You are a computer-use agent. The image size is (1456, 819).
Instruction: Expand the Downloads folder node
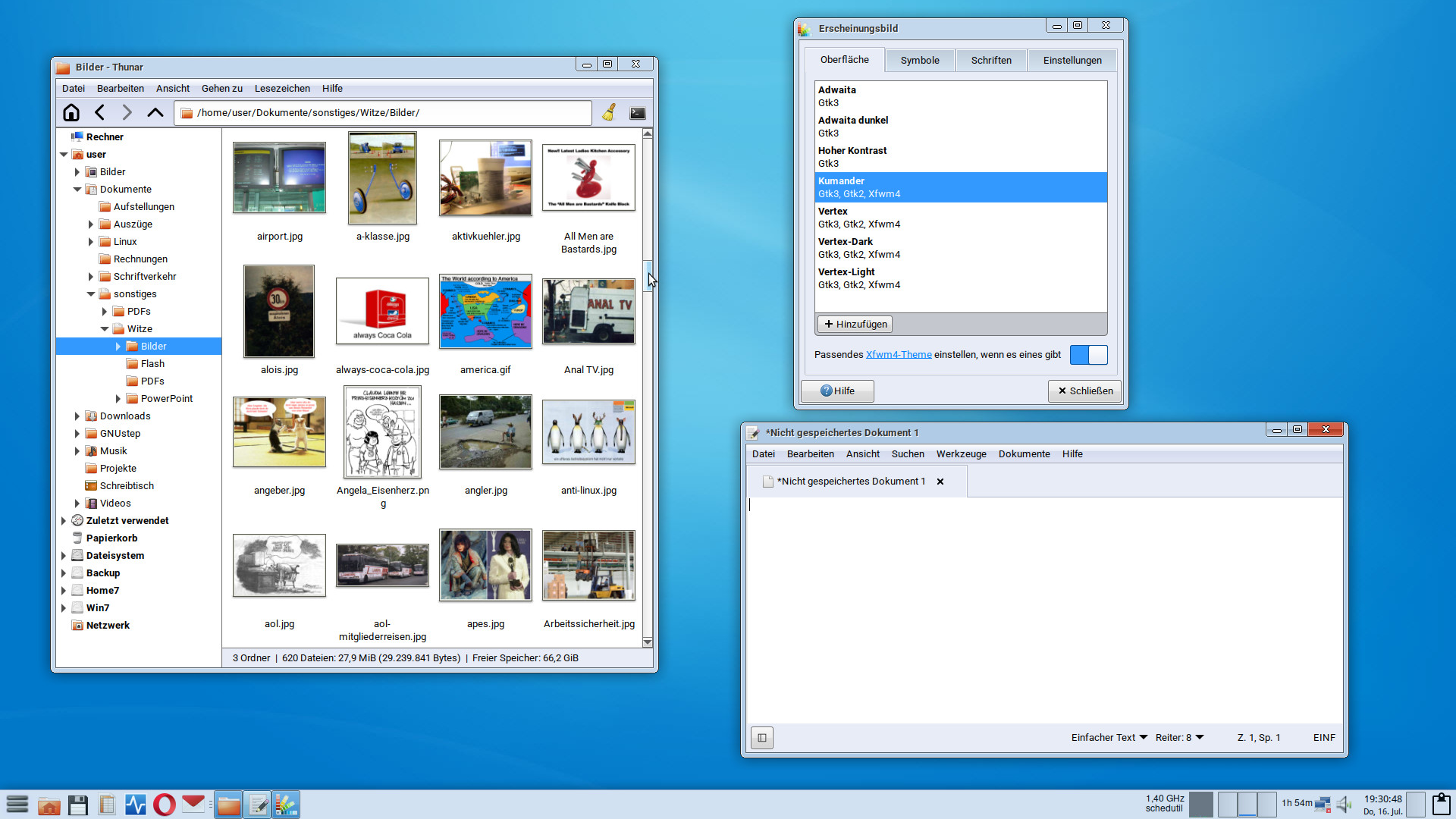click(77, 416)
